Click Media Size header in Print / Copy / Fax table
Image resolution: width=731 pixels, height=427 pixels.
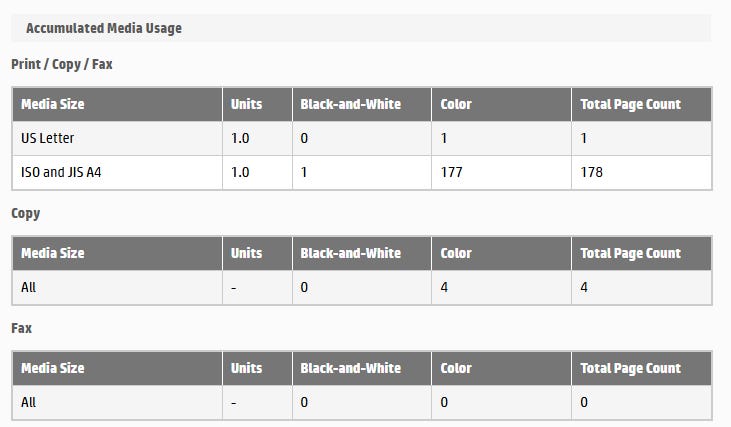click(x=53, y=104)
